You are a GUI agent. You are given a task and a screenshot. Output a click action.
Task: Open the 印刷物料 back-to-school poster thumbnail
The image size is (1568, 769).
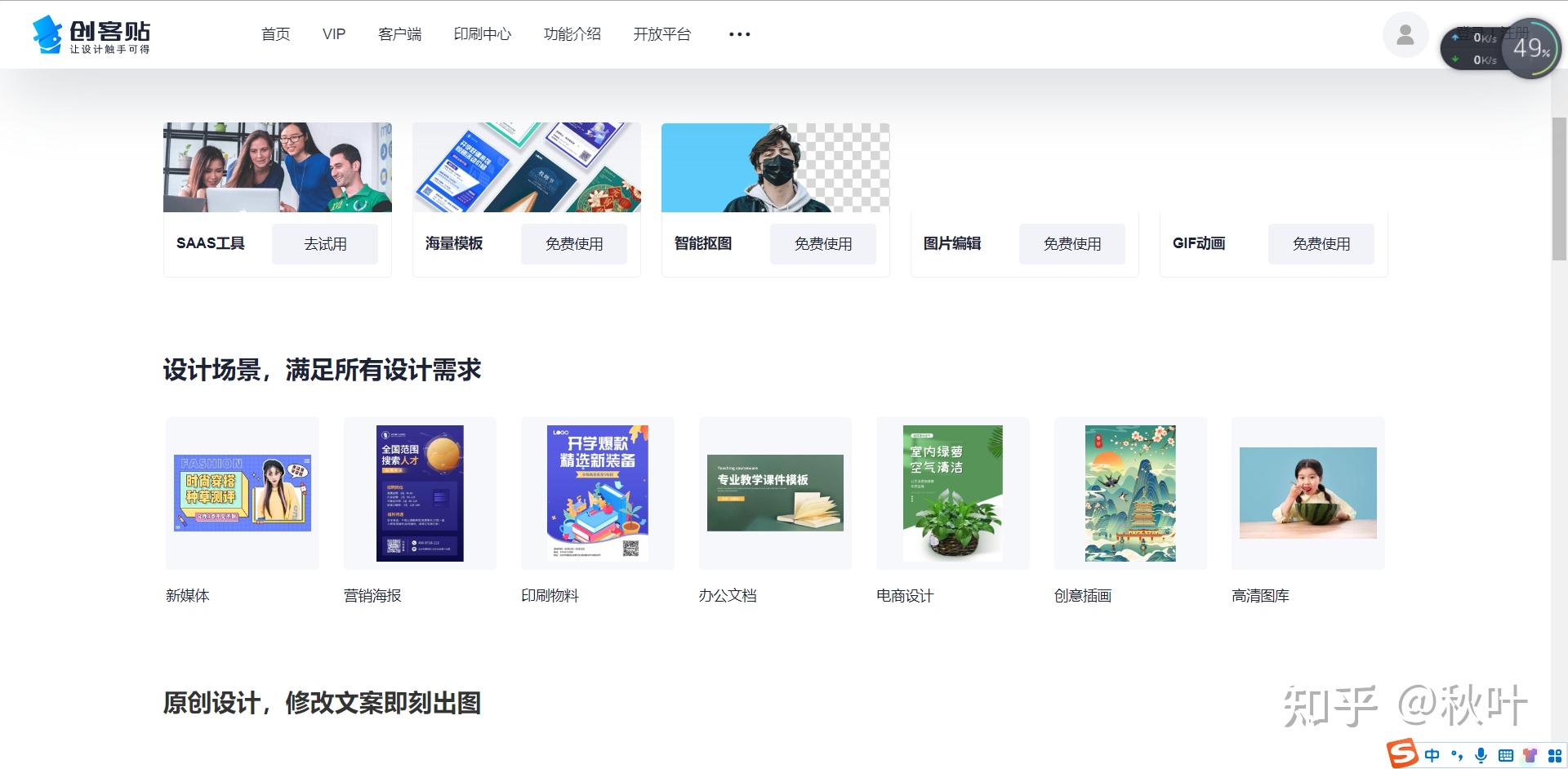[598, 493]
